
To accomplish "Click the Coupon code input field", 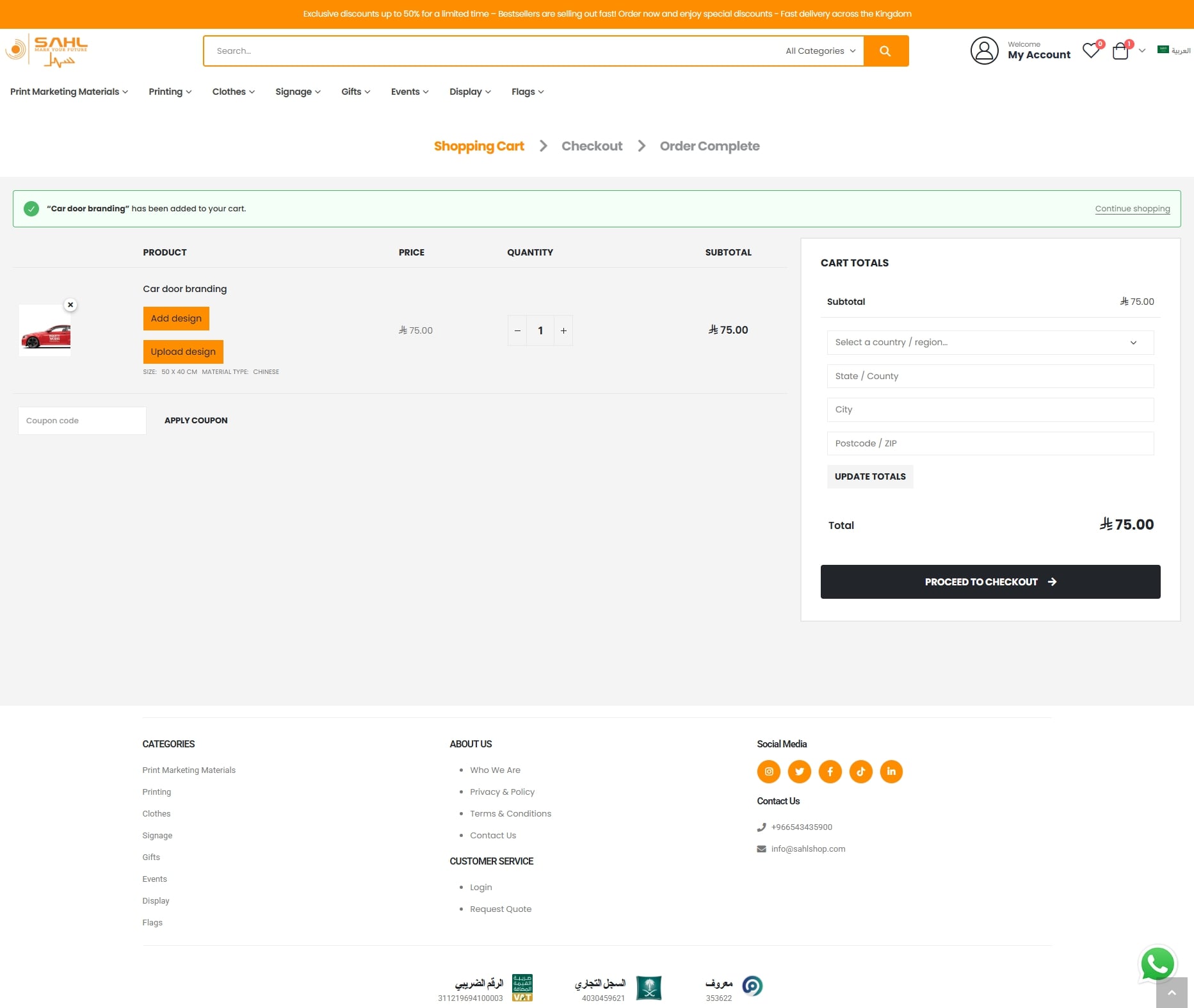I will (82, 421).
